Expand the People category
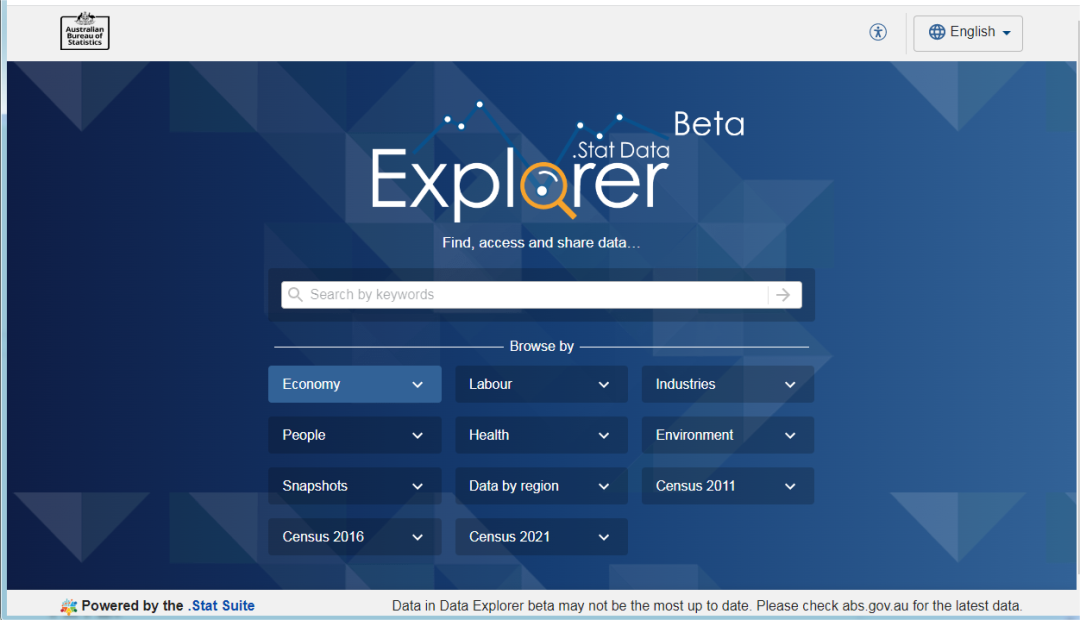The width and height of the screenshot is (1080, 620). tap(355, 435)
